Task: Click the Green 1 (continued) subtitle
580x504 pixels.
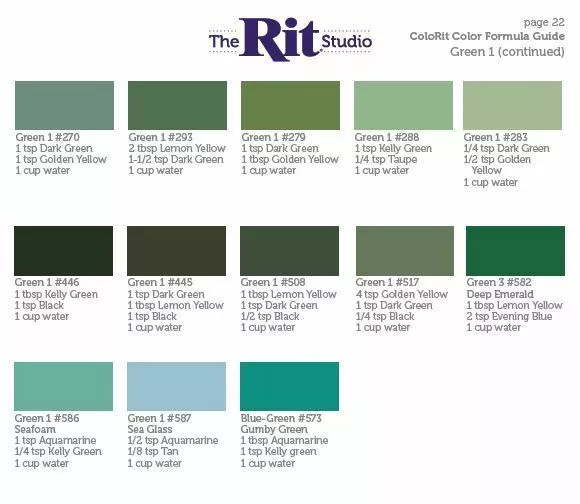Action: [507, 52]
